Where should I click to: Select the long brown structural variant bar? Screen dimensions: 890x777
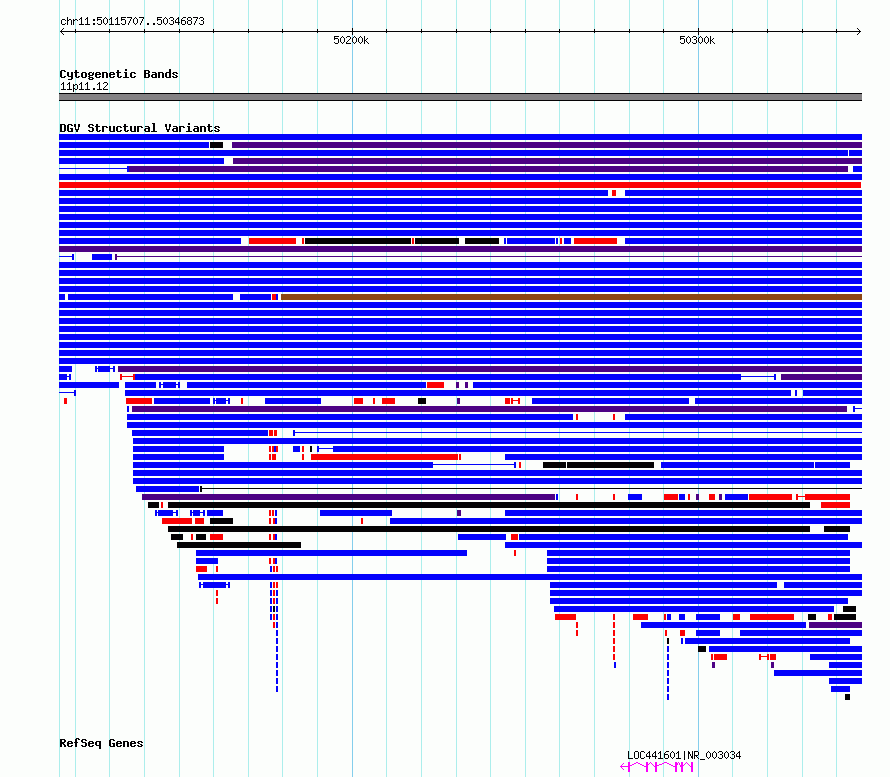pyautogui.click(x=572, y=297)
